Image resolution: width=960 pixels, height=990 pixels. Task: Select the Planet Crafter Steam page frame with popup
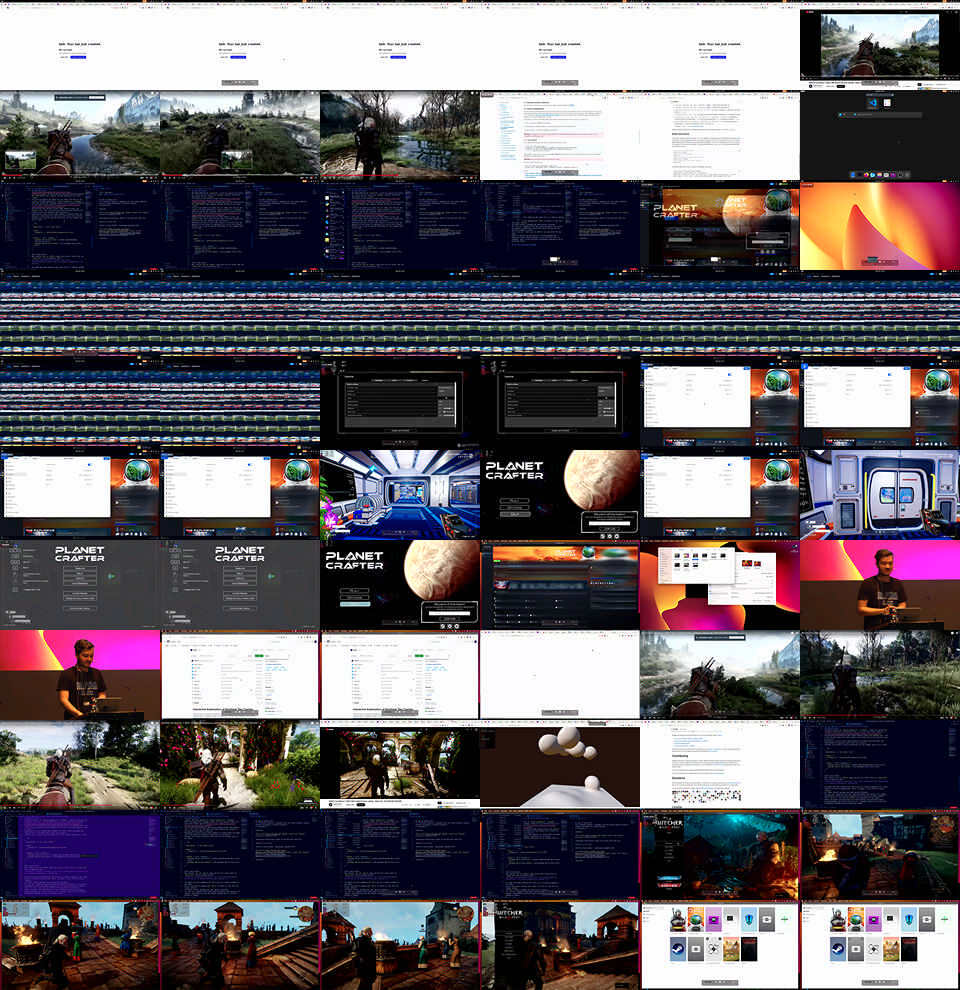[x=719, y=225]
